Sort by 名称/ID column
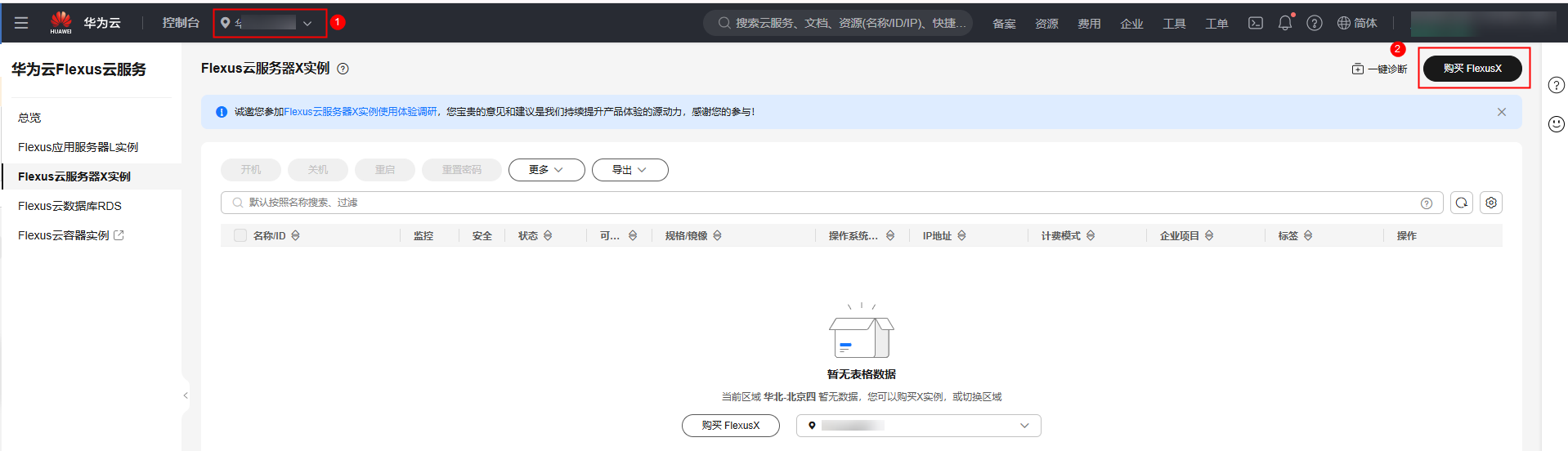The height and width of the screenshot is (451, 1568). pos(296,235)
